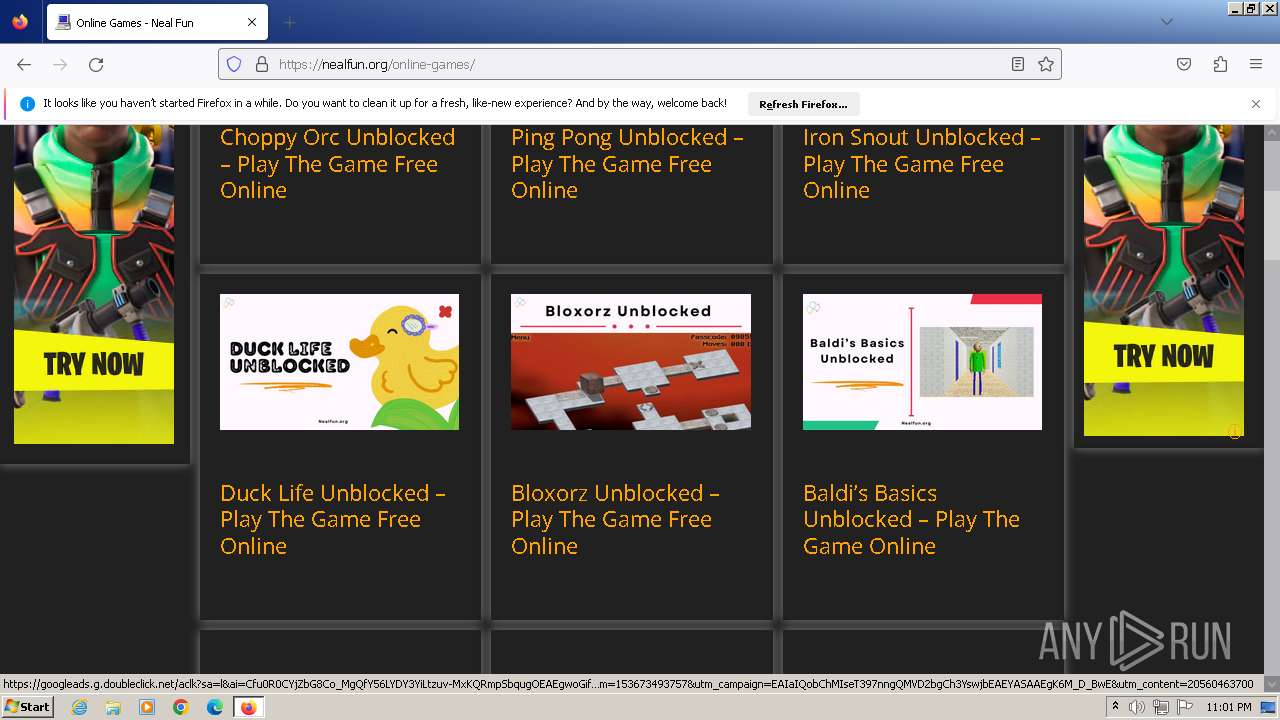Open the Extensions menu
Screen dimensions: 1280x720
point(1220,64)
